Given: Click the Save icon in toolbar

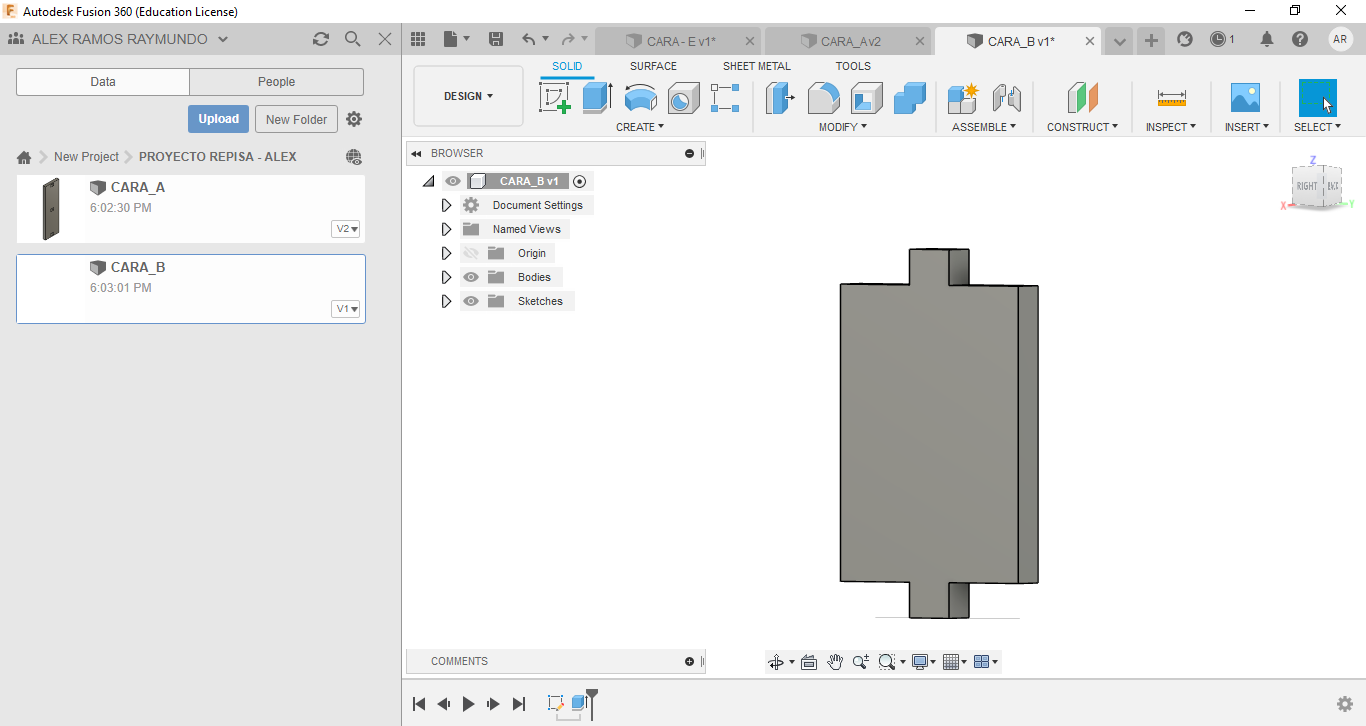Looking at the screenshot, I should 495,39.
